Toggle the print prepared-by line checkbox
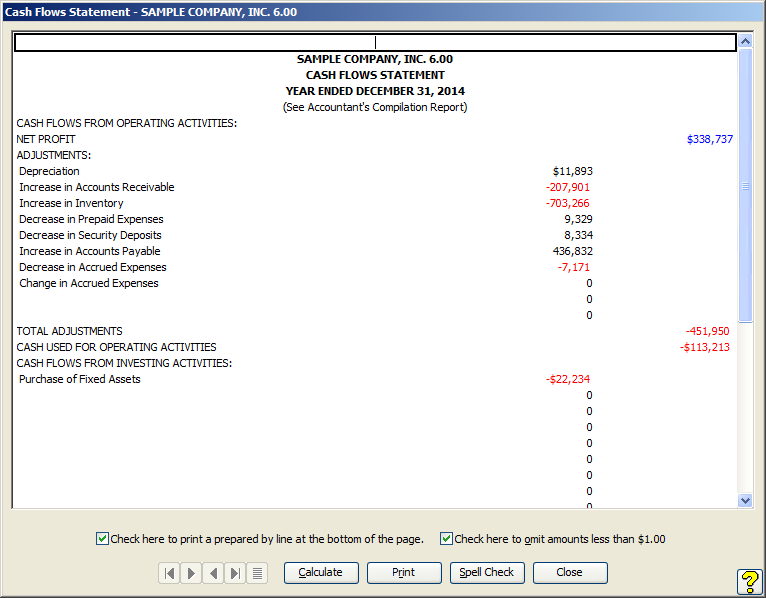Screen dimensions: 766x598 point(102,539)
